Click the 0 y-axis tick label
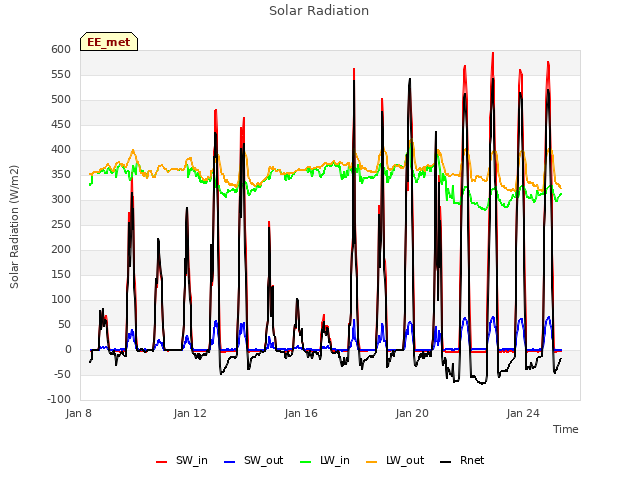 coord(68,350)
